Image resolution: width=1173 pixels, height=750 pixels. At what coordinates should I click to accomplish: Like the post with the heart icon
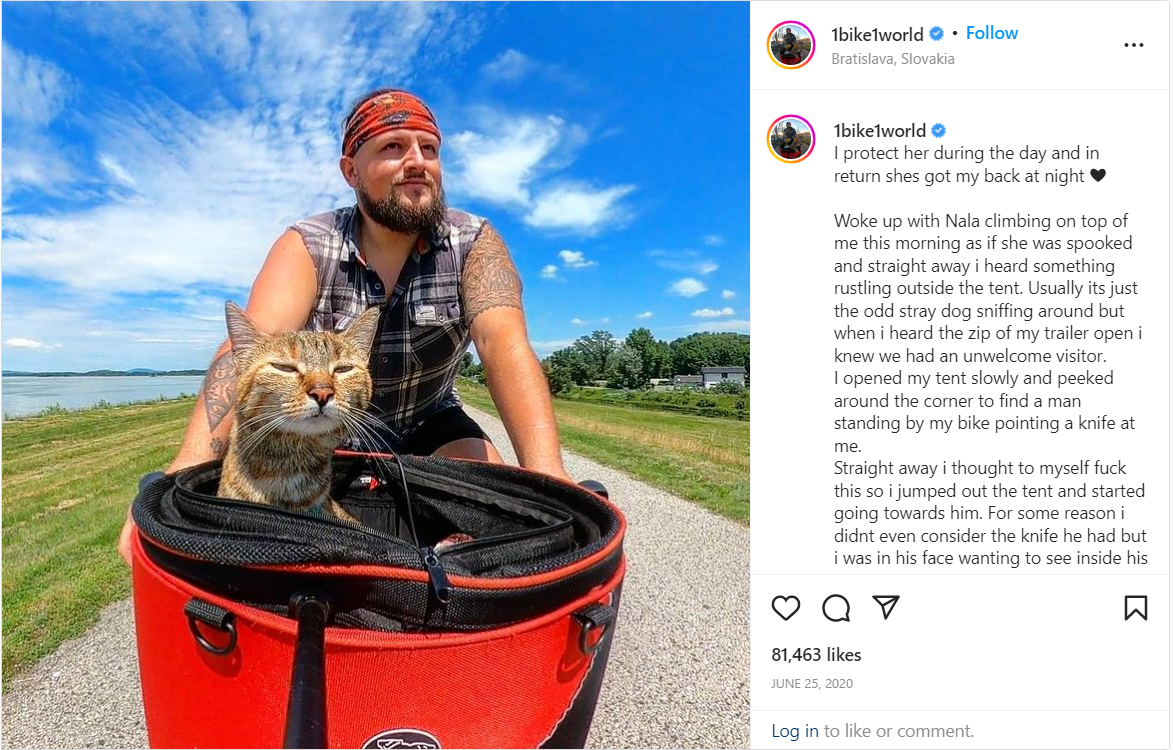tap(785, 608)
